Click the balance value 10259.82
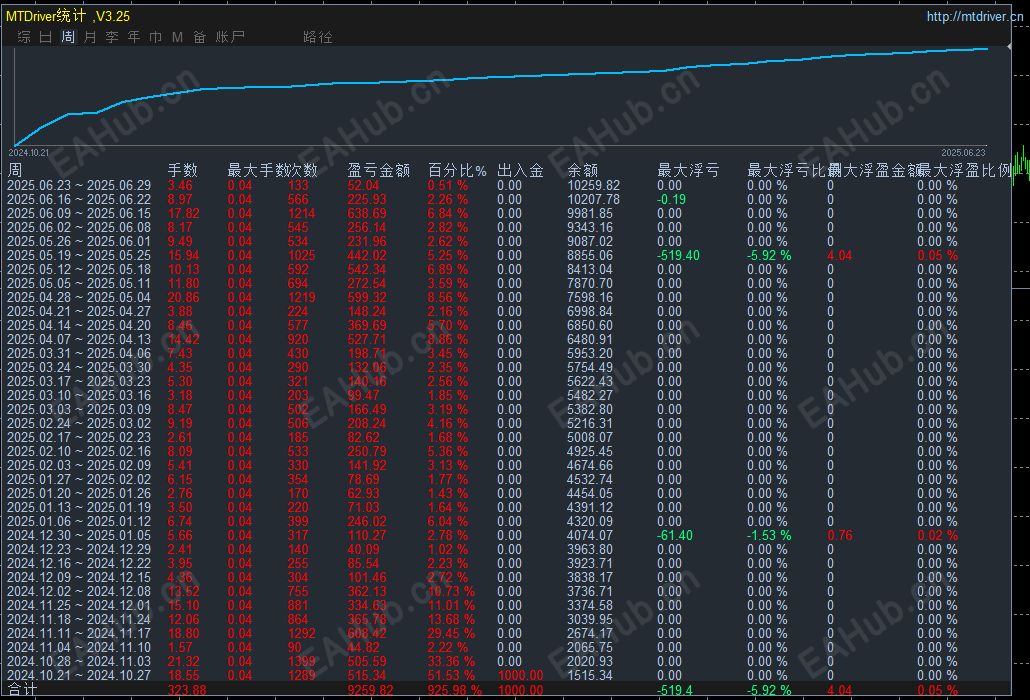The height and width of the screenshot is (700, 1030). click(594, 186)
